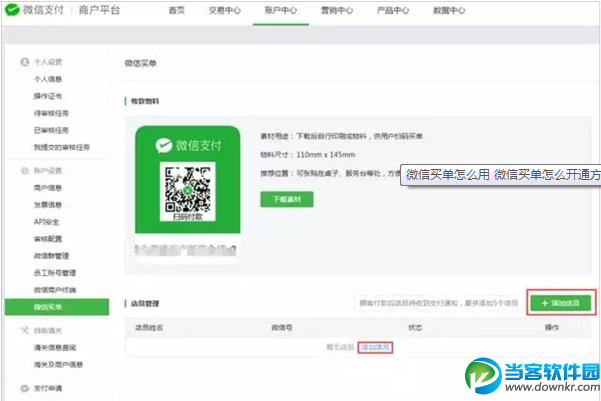Screen dimensions: 601x401
Task: Open the 数据中心 tab
Action: tap(449, 11)
